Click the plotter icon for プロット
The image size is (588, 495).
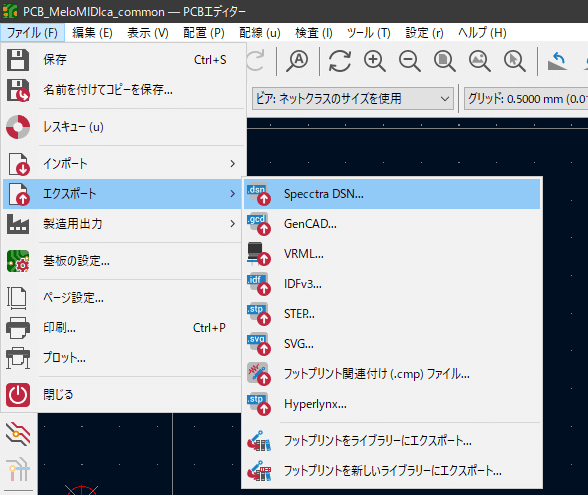(x=18, y=358)
